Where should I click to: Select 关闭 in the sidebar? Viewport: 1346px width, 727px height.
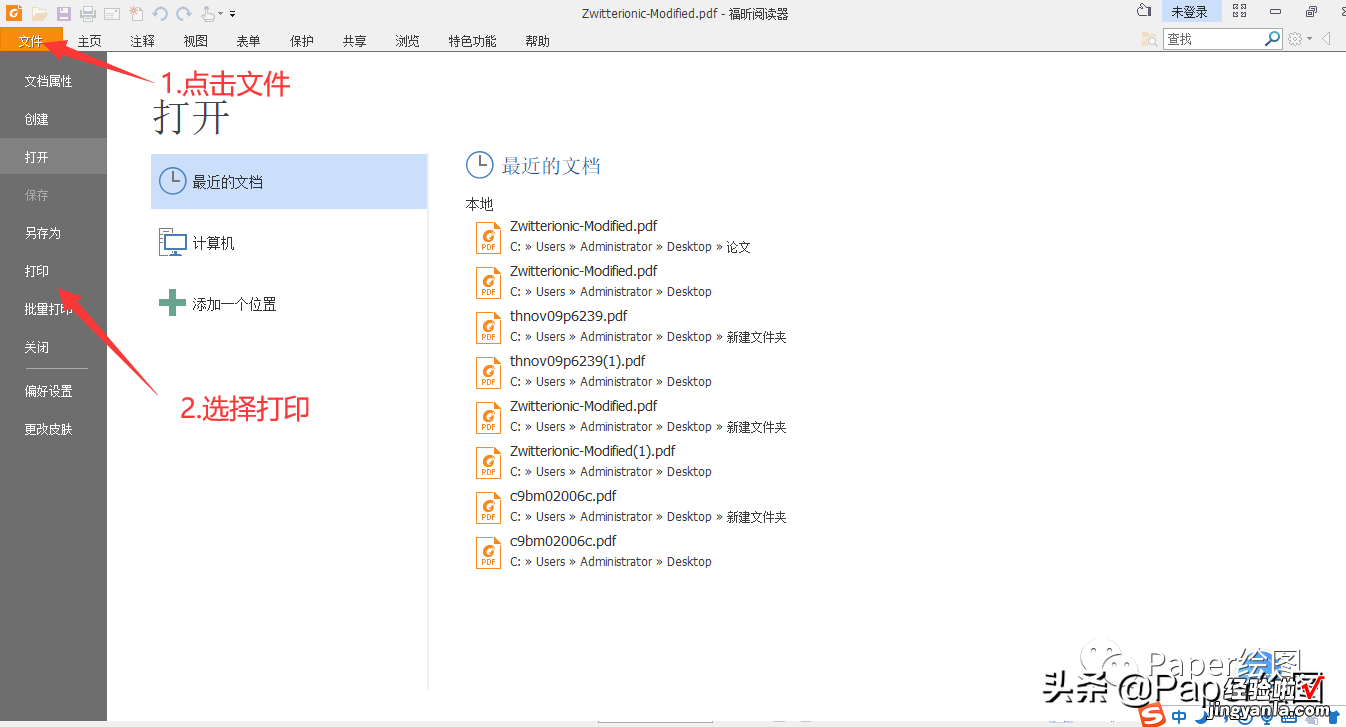pos(53,347)
